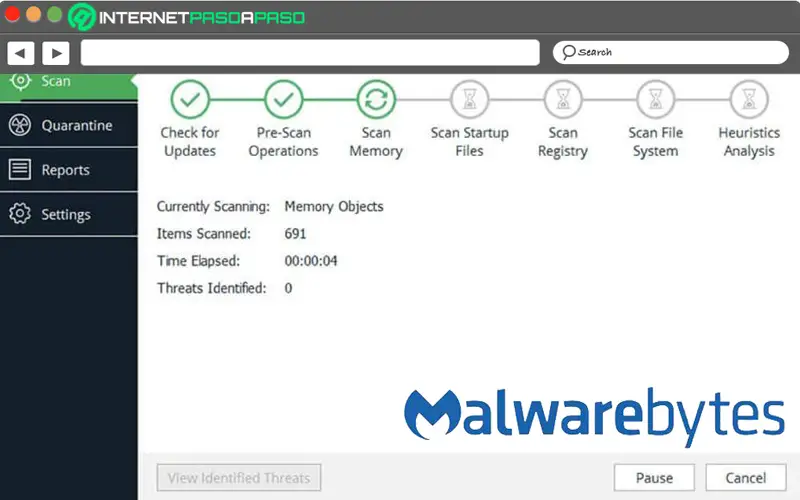Click the InternetPasoAPaso logo icon
Screen dimensions: 800x500
[82, 17]
